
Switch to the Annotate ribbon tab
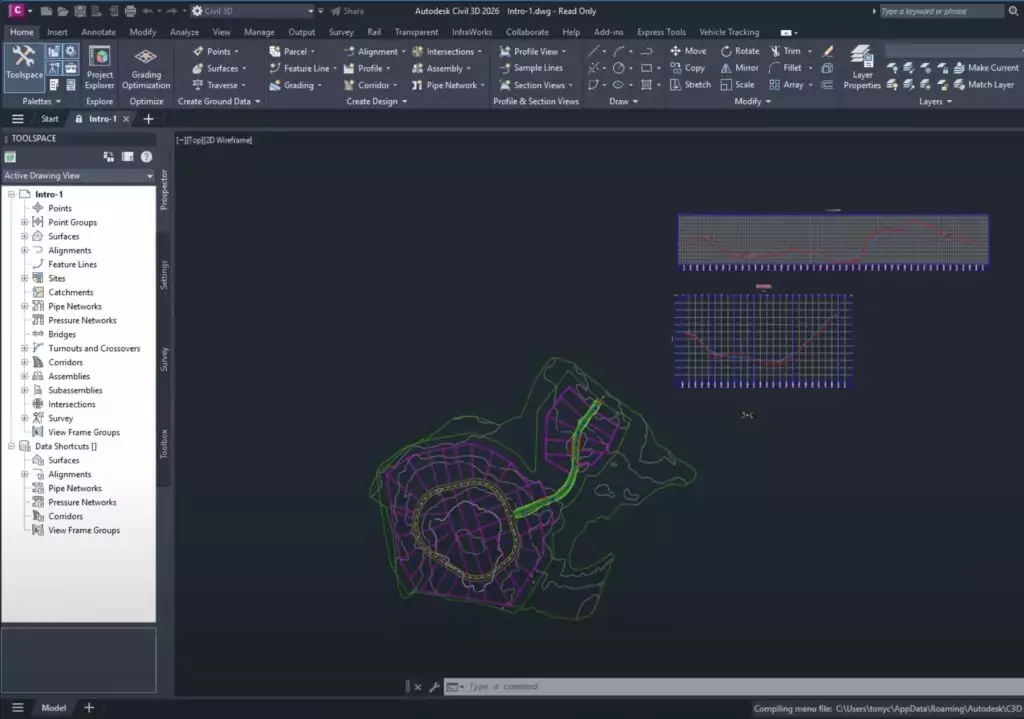click(x=98, y=32)
